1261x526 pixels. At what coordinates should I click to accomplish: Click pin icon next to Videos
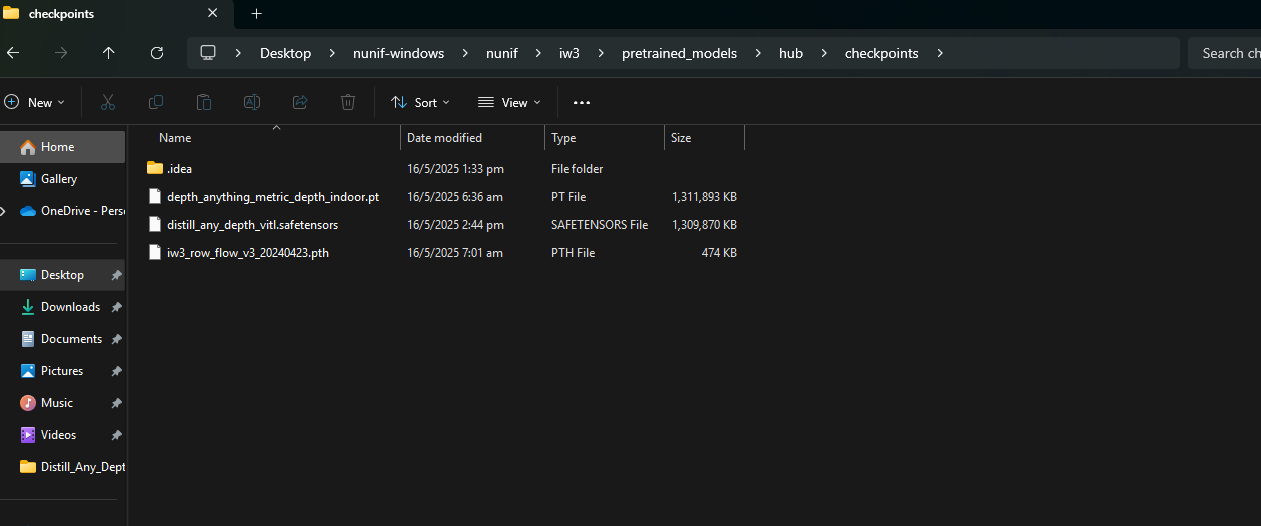coord(116,435)
